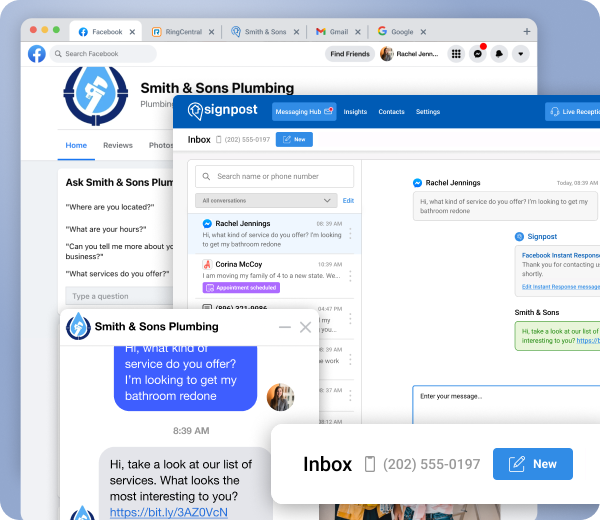
Task: Expand the Facebook account dropdown arrow
Action: [x=520, y=54]
